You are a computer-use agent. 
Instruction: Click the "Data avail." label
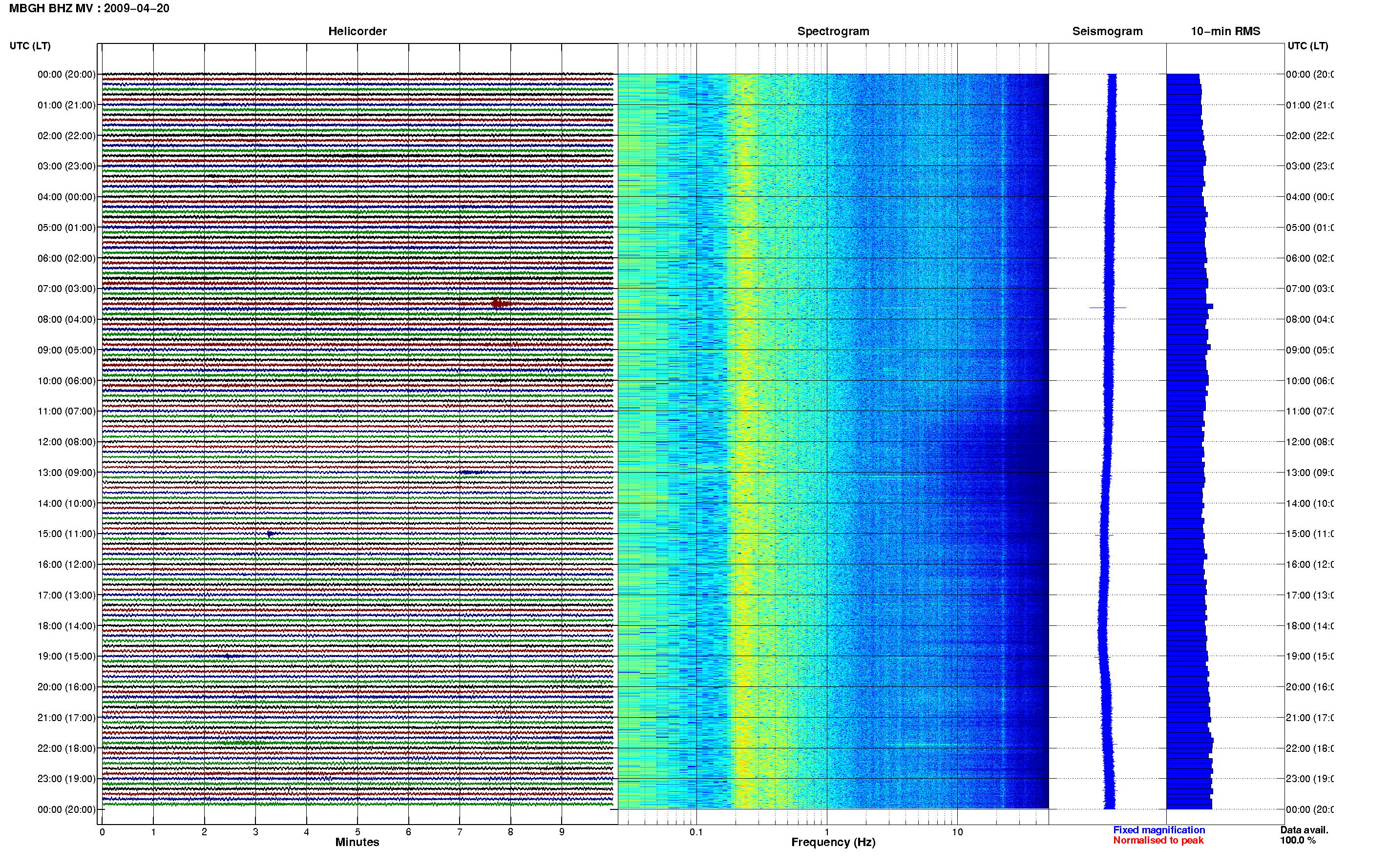(1304, 830)
